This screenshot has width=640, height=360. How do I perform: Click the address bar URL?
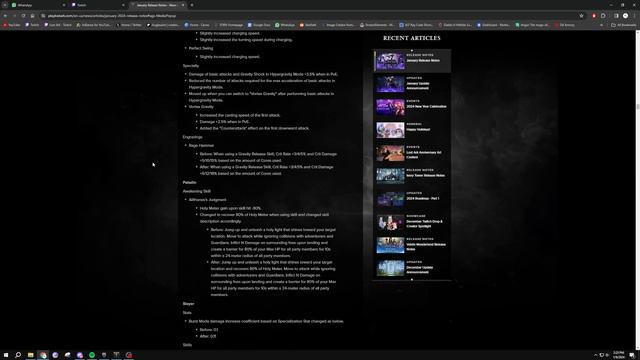(x=112, y=16)
